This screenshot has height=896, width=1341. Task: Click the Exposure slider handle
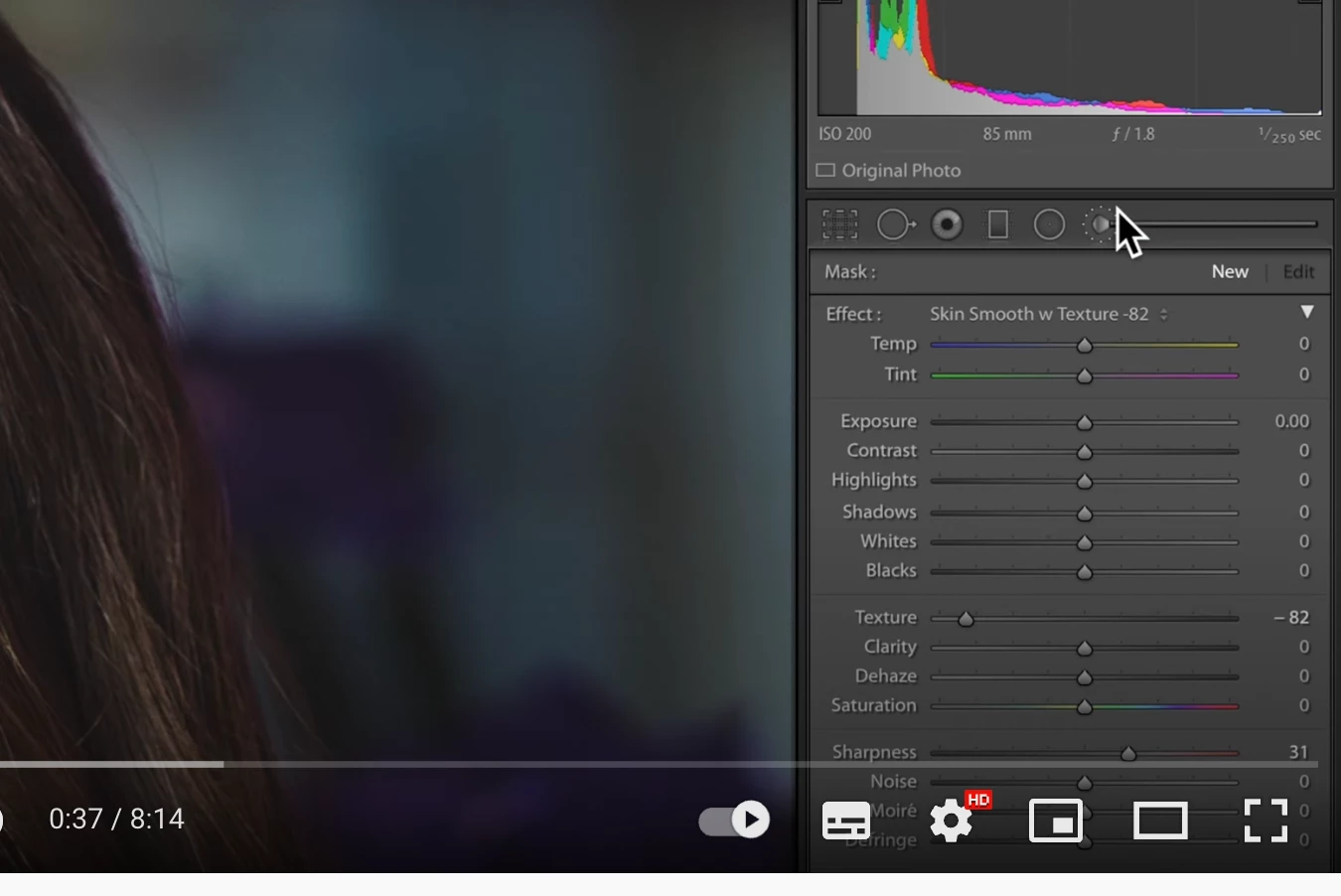pos(1085,423)
